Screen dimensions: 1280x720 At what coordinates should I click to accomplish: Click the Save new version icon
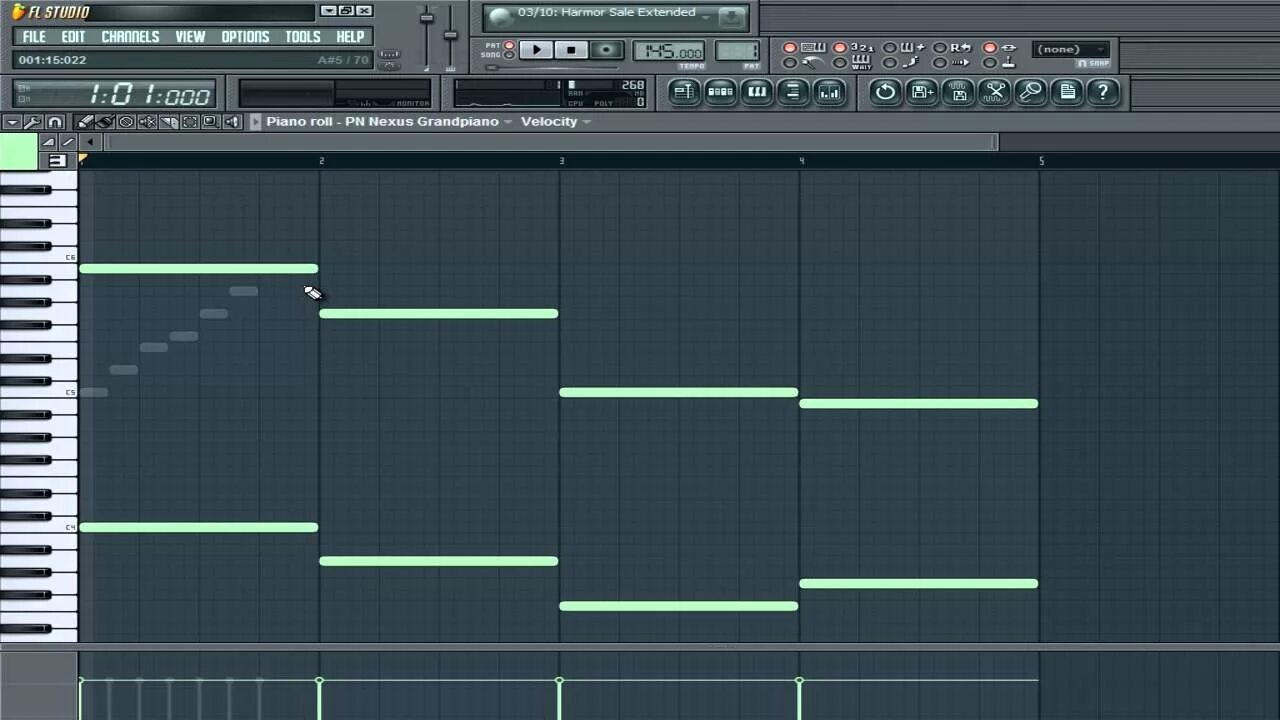[922, 92]
